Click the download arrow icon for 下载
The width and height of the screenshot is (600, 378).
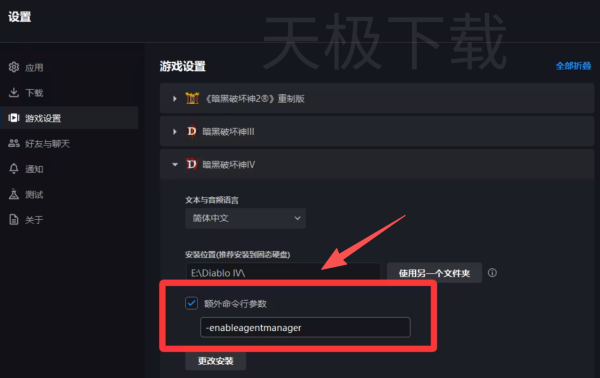pyautogui.click(x=14, y=93)
